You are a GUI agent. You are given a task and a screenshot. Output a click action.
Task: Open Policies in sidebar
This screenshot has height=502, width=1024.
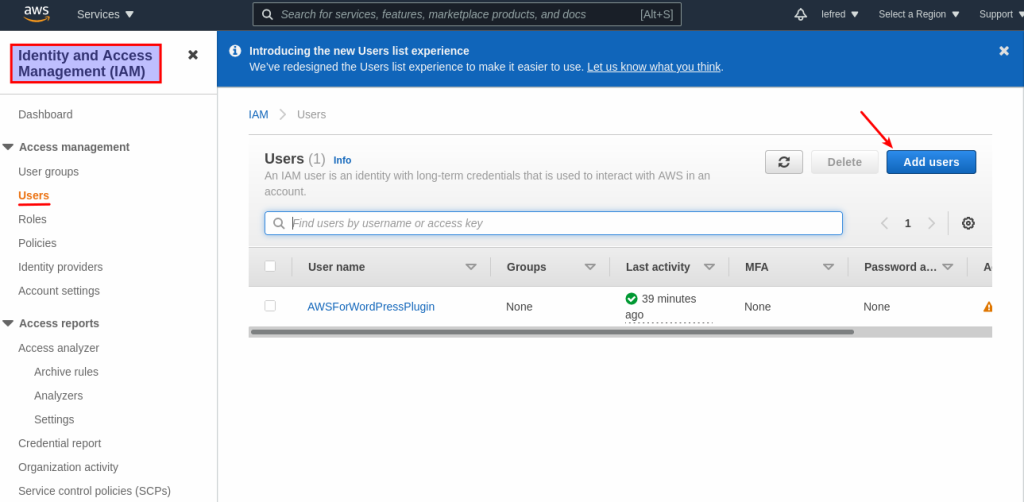point(37,243)
